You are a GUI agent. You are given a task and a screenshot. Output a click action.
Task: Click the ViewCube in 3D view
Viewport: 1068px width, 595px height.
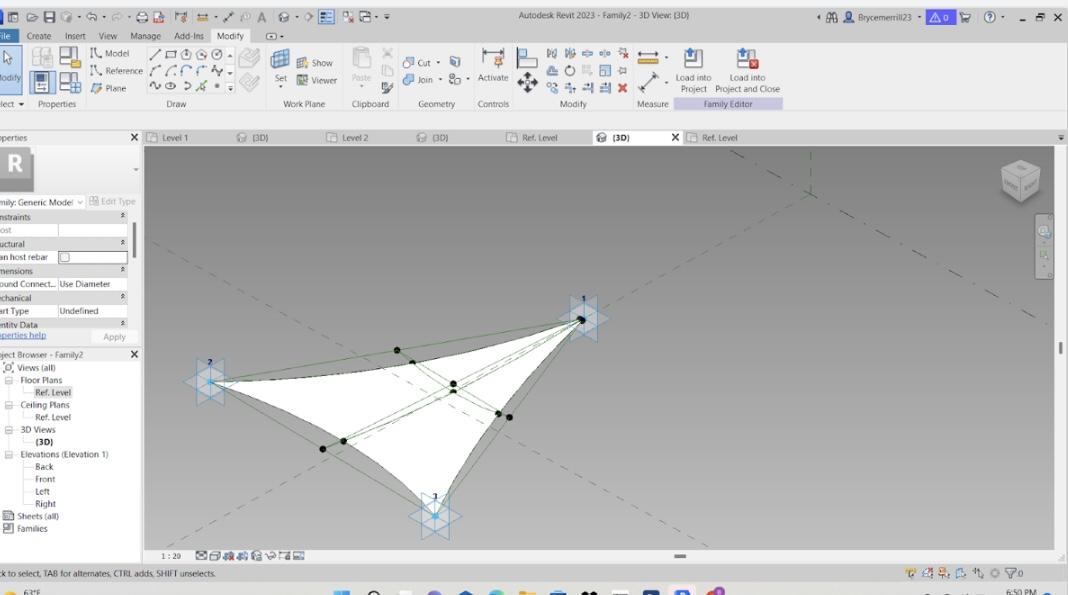pyautogui.click(x=1020, y=180)
